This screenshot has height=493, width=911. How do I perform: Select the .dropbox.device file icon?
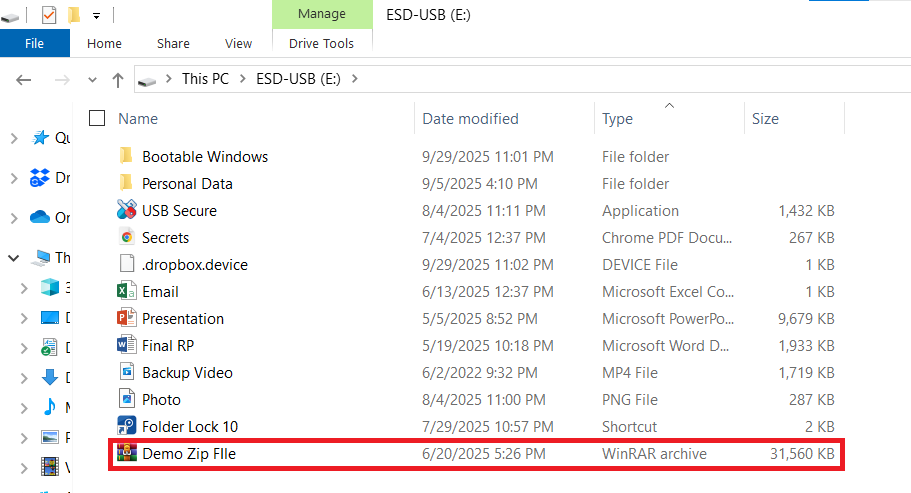(x=127, y=264)
